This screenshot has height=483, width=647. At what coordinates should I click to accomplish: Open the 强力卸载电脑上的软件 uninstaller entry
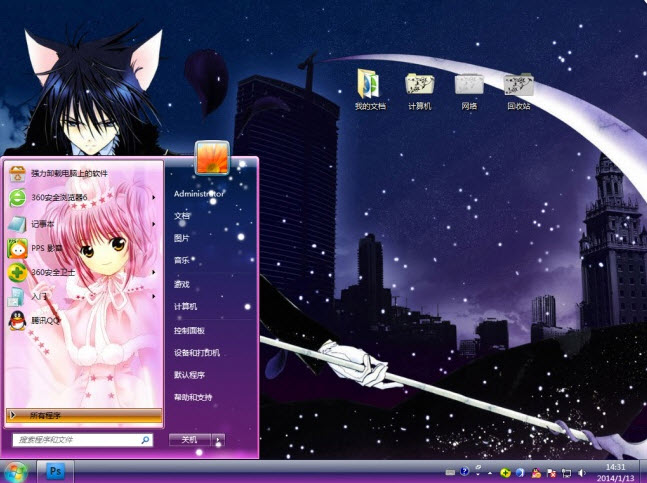click(84, 174)
